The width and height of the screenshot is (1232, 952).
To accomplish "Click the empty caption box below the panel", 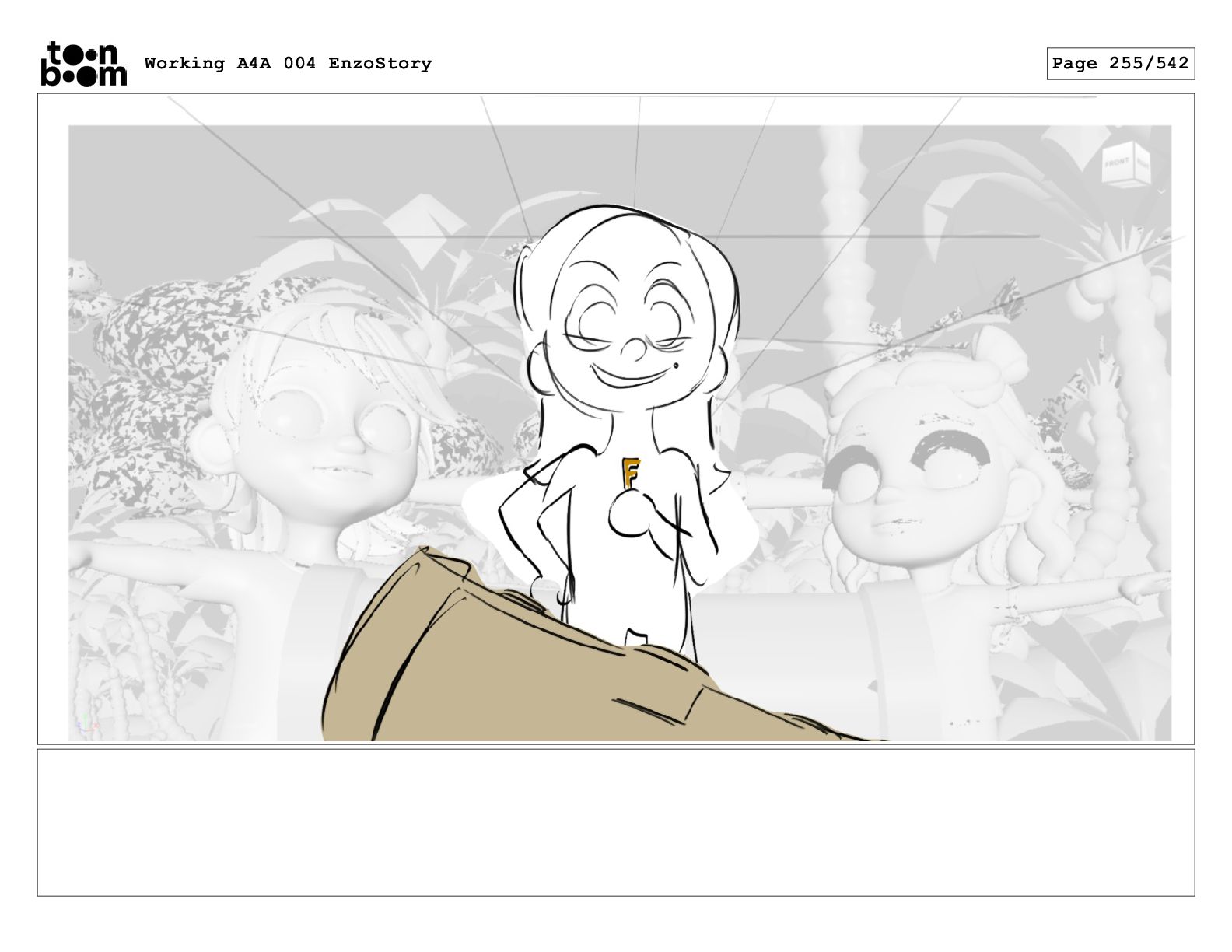I will 616,822.
